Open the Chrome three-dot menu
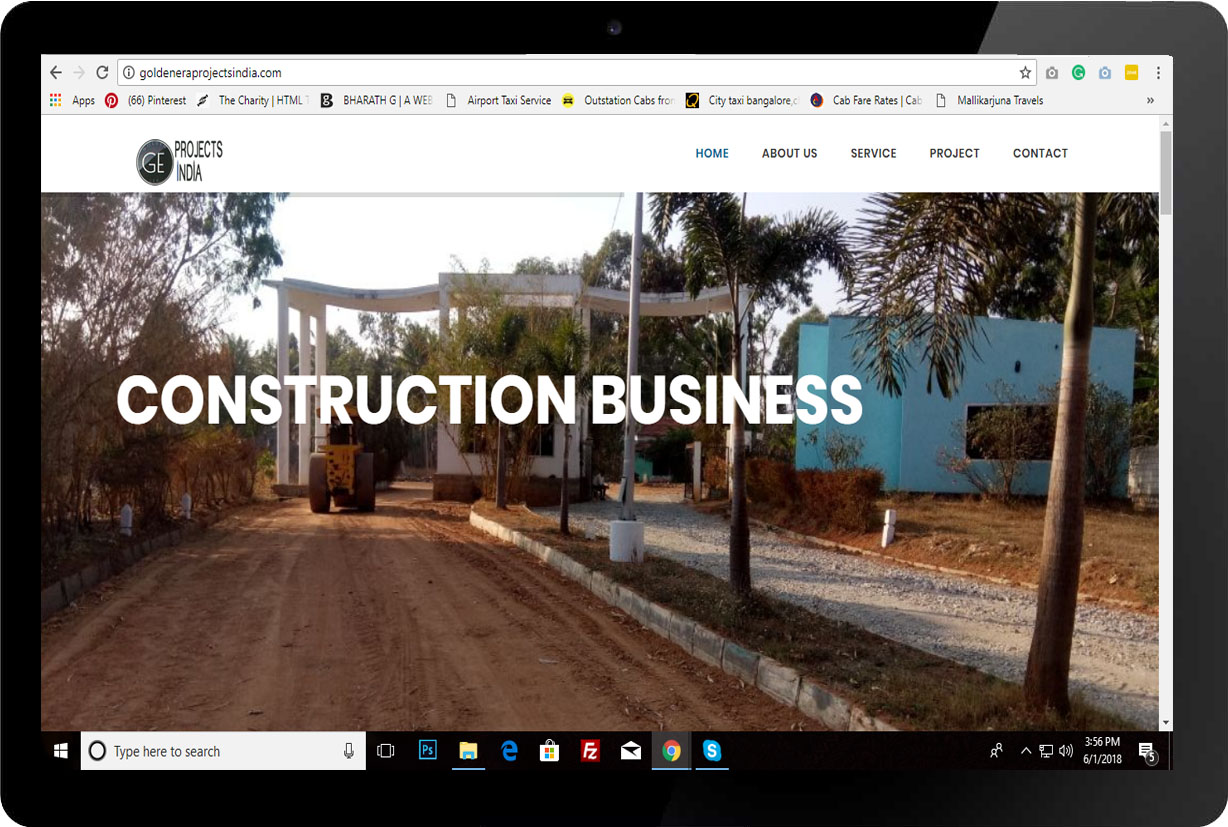 1158,73
